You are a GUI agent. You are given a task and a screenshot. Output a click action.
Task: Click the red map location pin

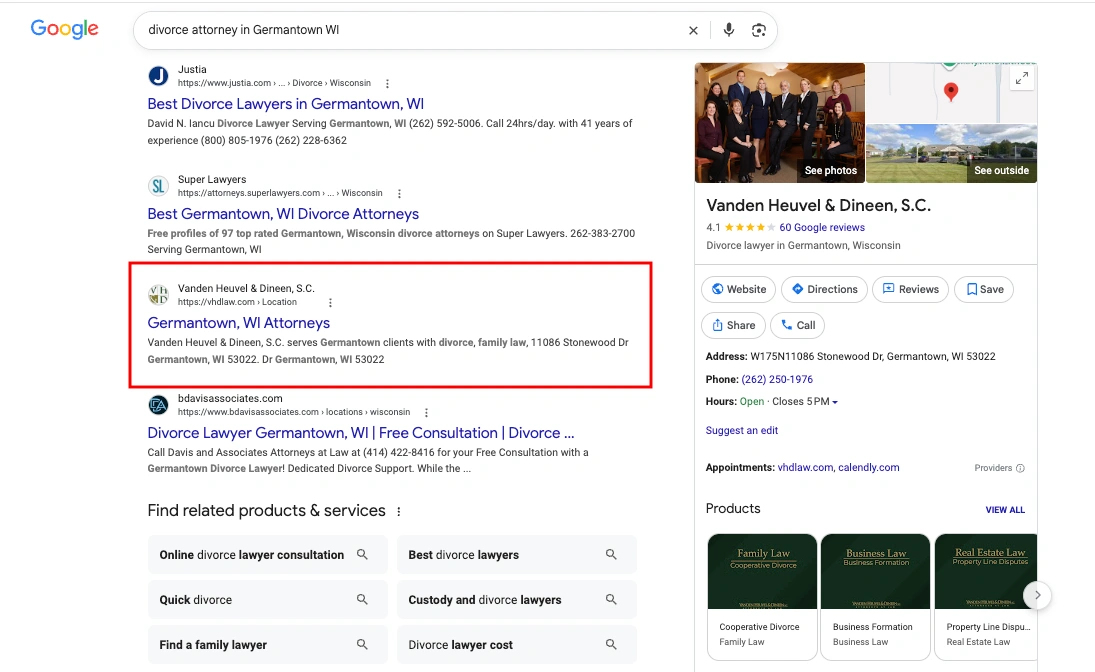[x=950, y=92]
